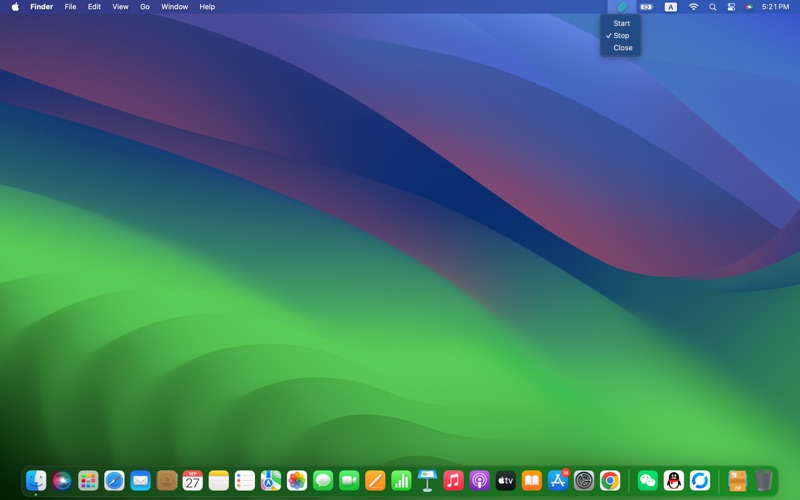Open the Window menu

tap(174, 7)
